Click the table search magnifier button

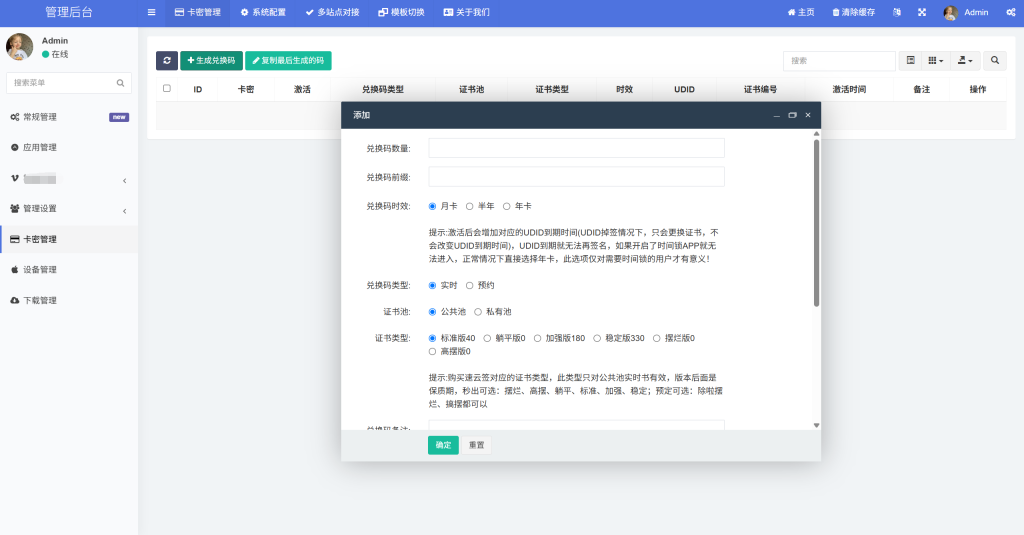point(994,61)
